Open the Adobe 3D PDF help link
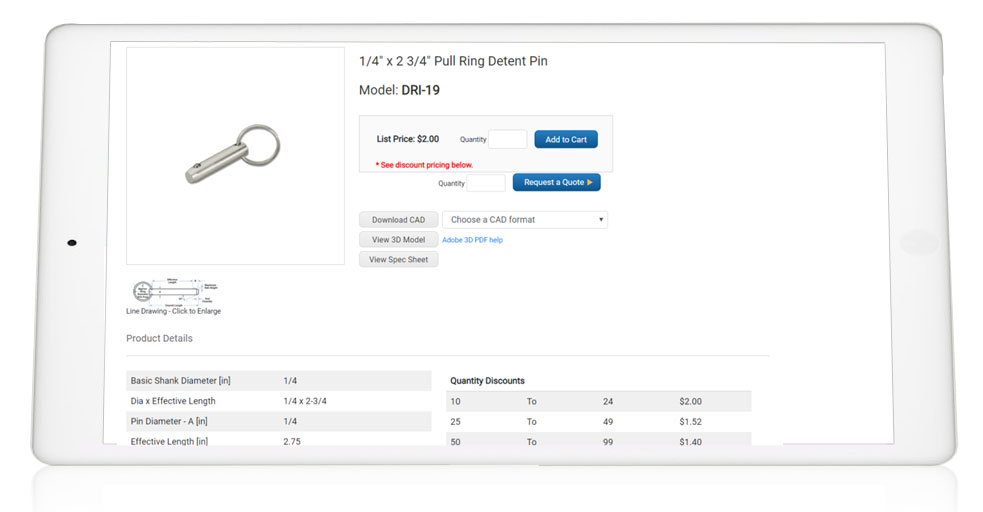 coord(472,240)
